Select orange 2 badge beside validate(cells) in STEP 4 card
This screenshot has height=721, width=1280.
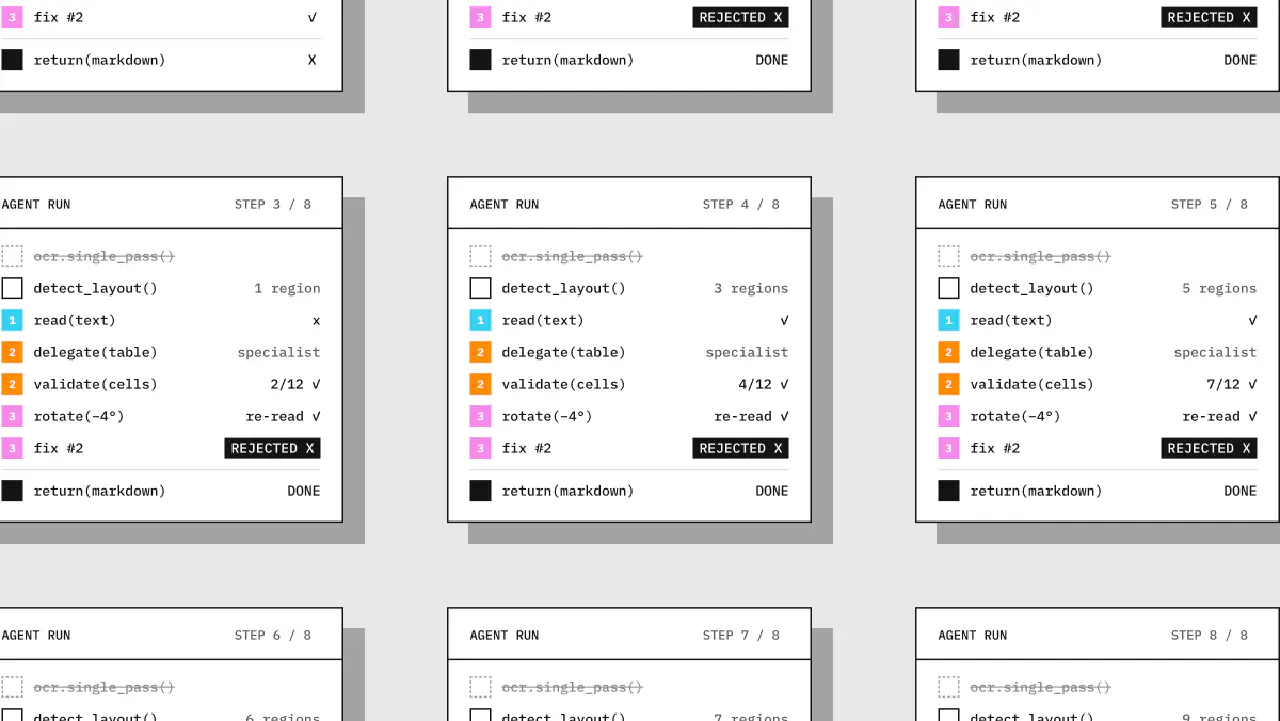tap(480, 384)
